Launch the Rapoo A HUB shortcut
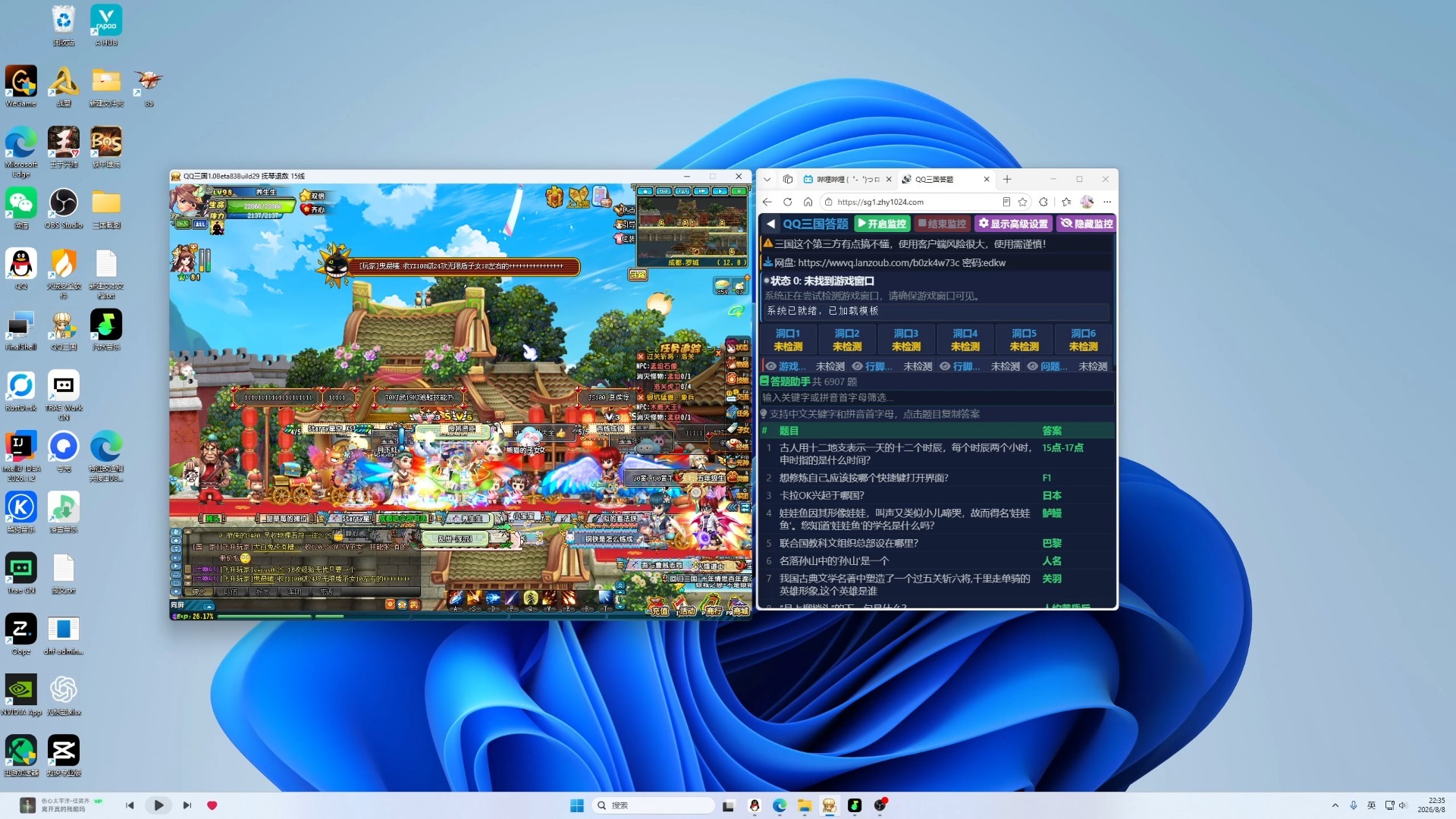 coord(106,26)
